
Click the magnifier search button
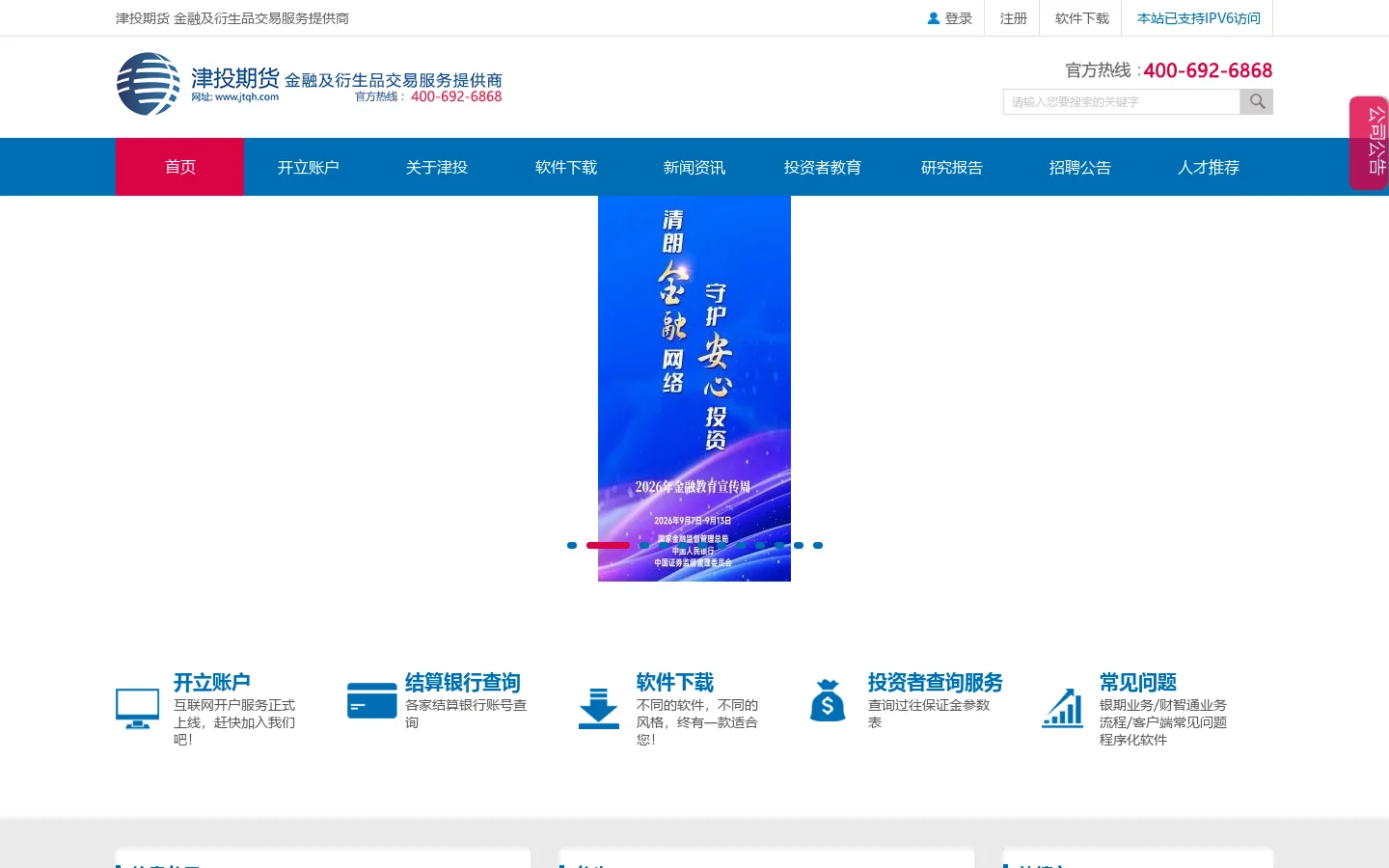[x=1257, y=101]
